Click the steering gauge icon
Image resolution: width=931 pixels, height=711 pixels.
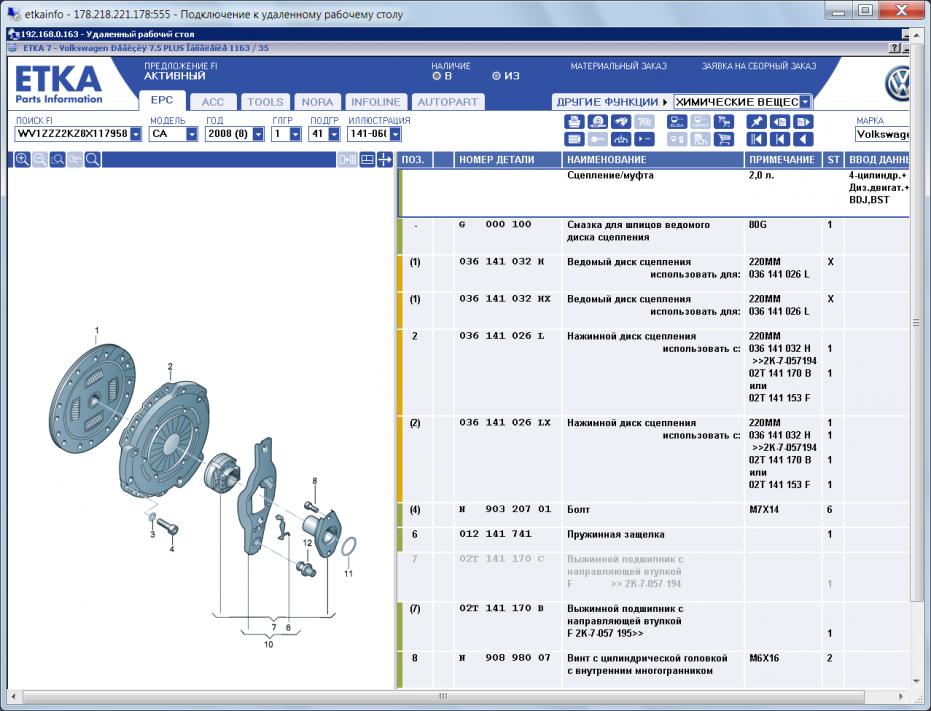(620, 140)
